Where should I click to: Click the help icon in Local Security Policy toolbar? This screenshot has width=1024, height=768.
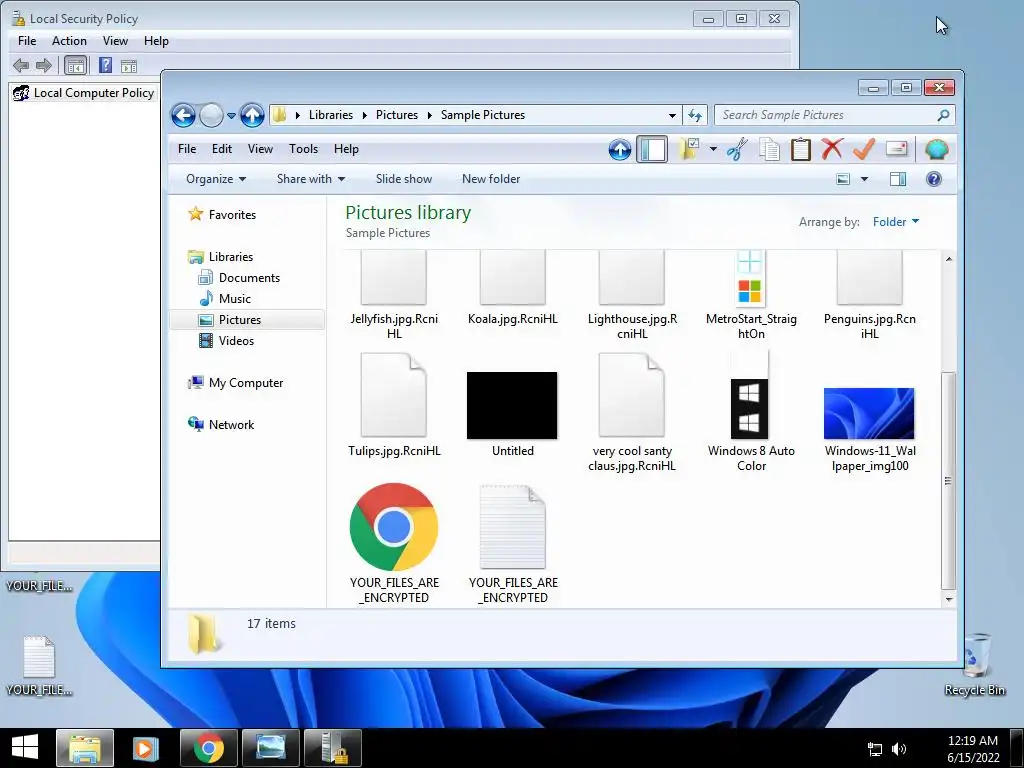click(105, 65)
